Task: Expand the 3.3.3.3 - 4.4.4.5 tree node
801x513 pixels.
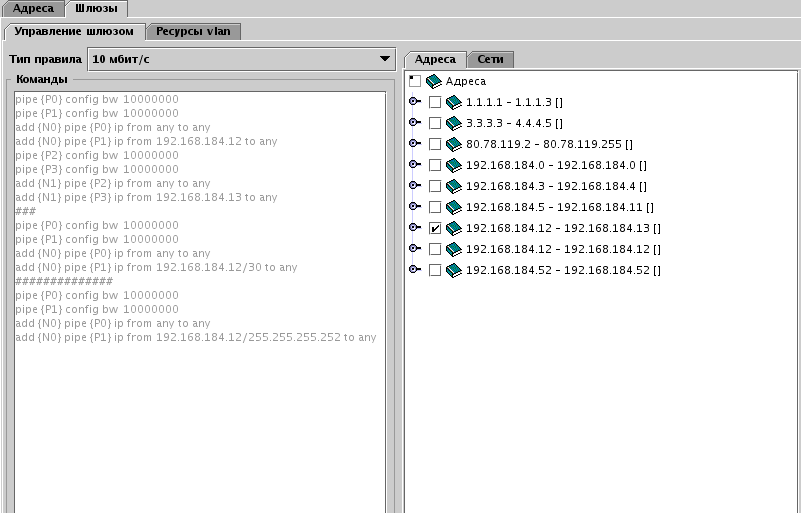Action: click(x=414, y=123)
